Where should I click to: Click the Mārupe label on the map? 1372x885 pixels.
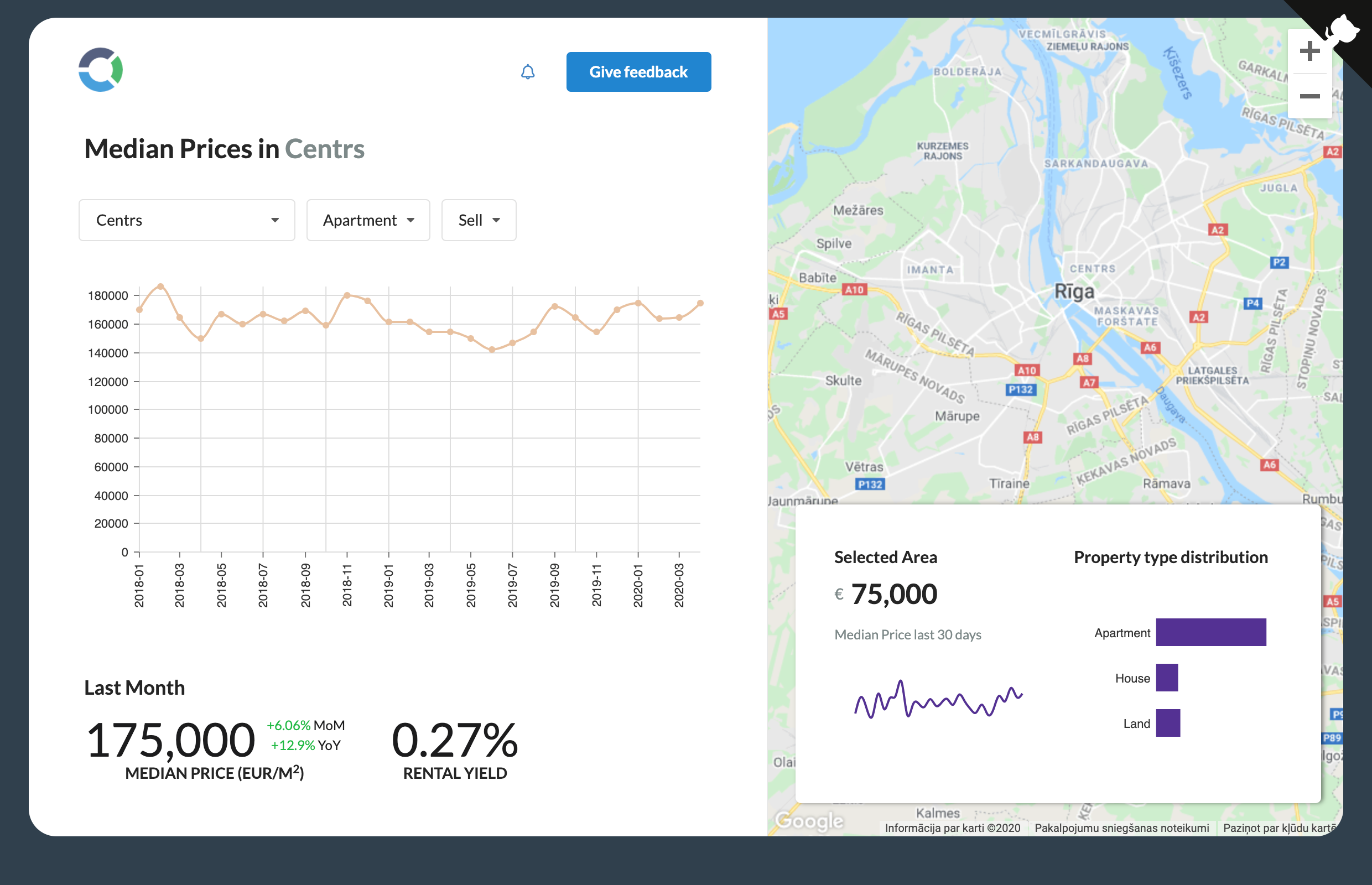point(957,415)
